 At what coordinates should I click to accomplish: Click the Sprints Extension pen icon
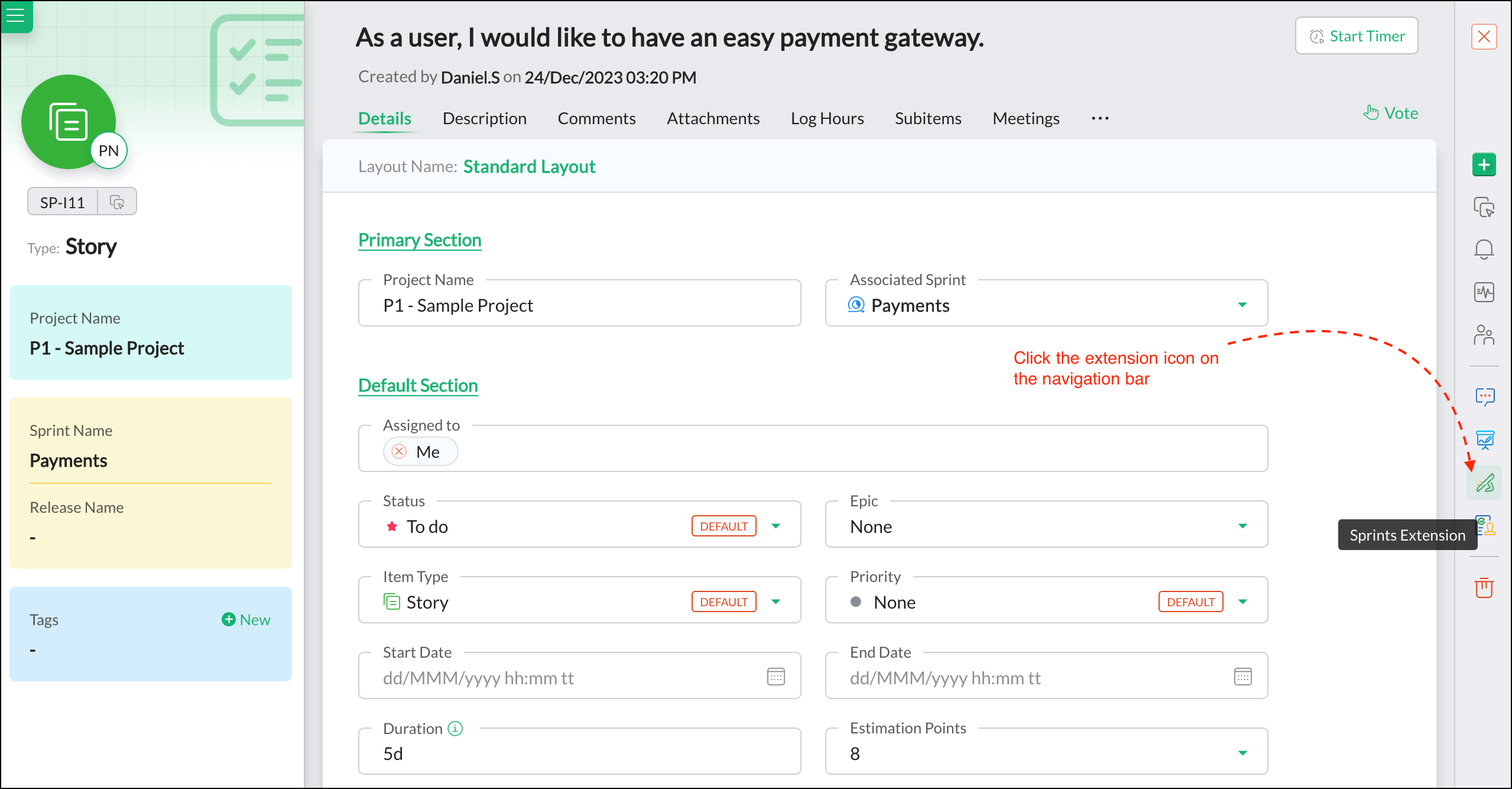[x=1484, y=483]
